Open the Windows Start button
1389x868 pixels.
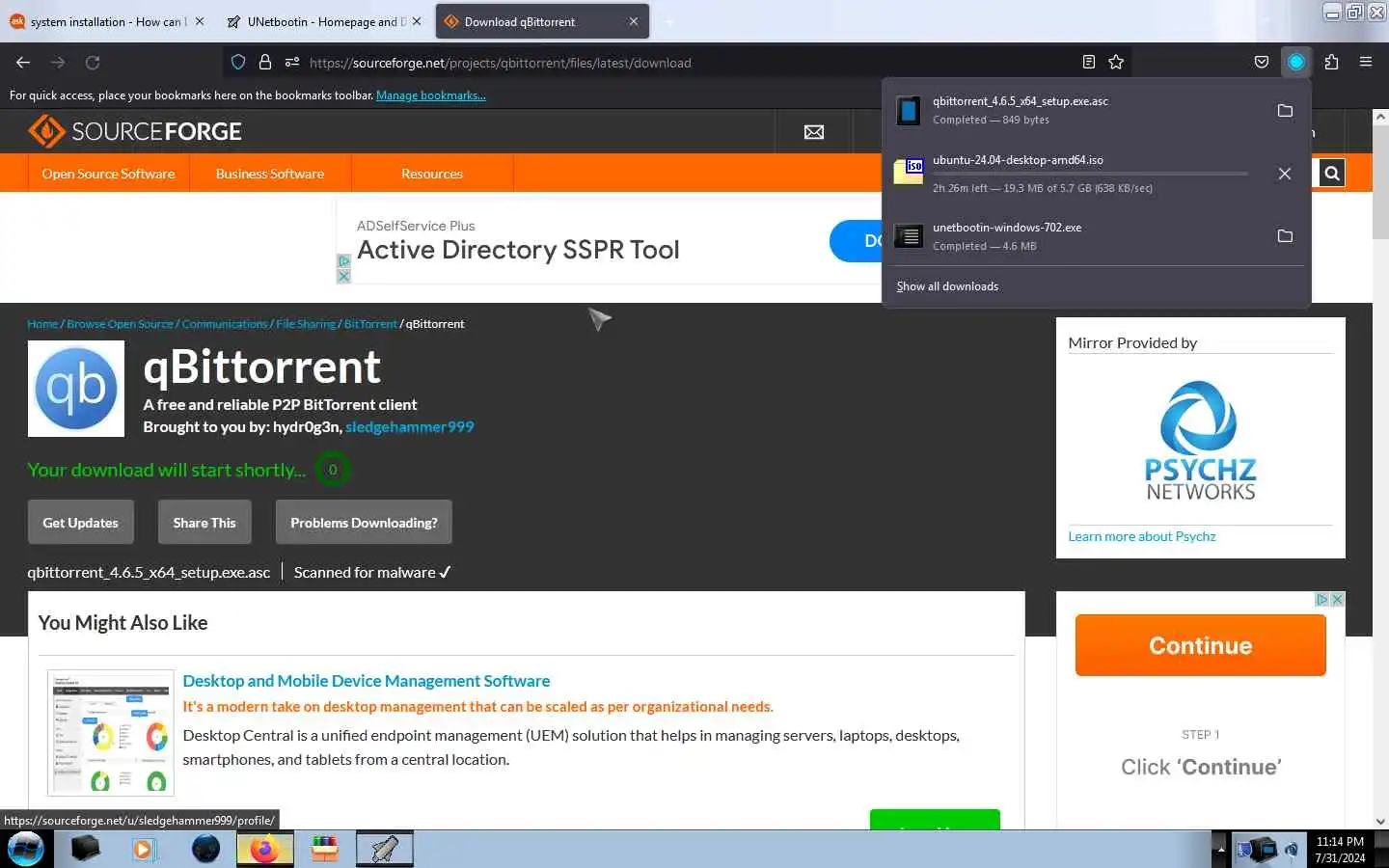26,849
